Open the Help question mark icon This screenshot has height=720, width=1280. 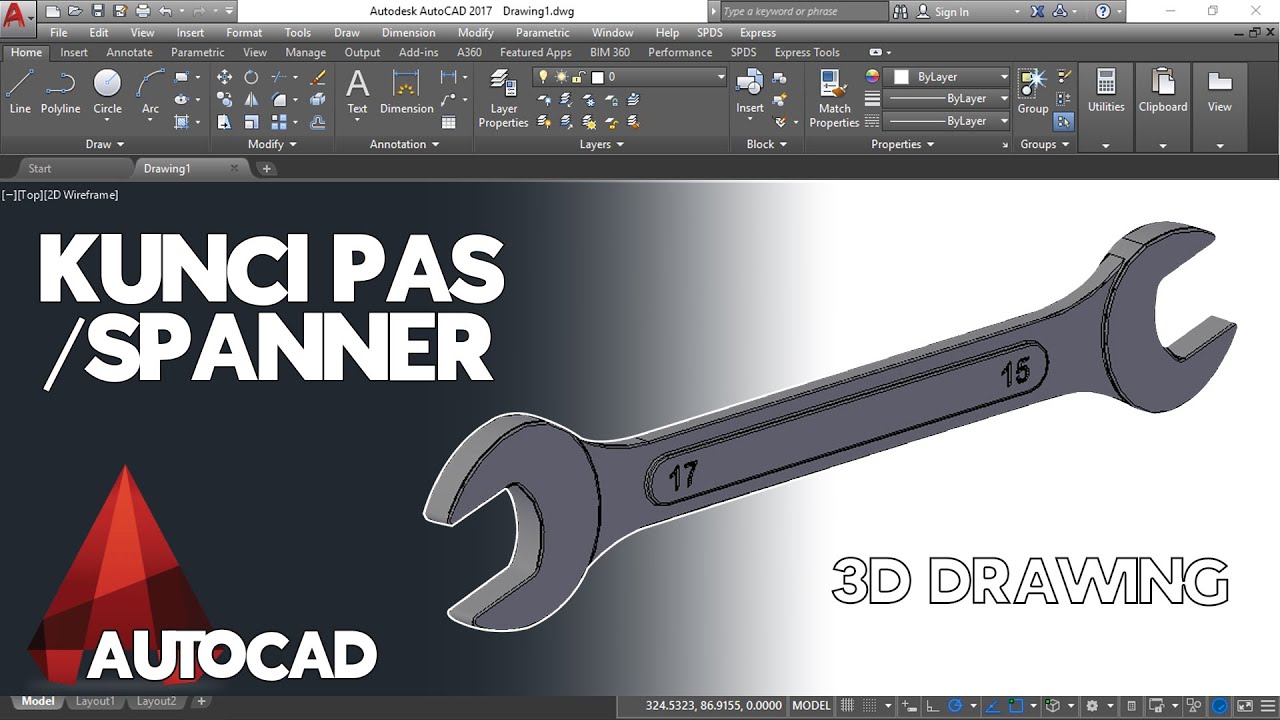pyautogui.click(x=1103, y=12)
